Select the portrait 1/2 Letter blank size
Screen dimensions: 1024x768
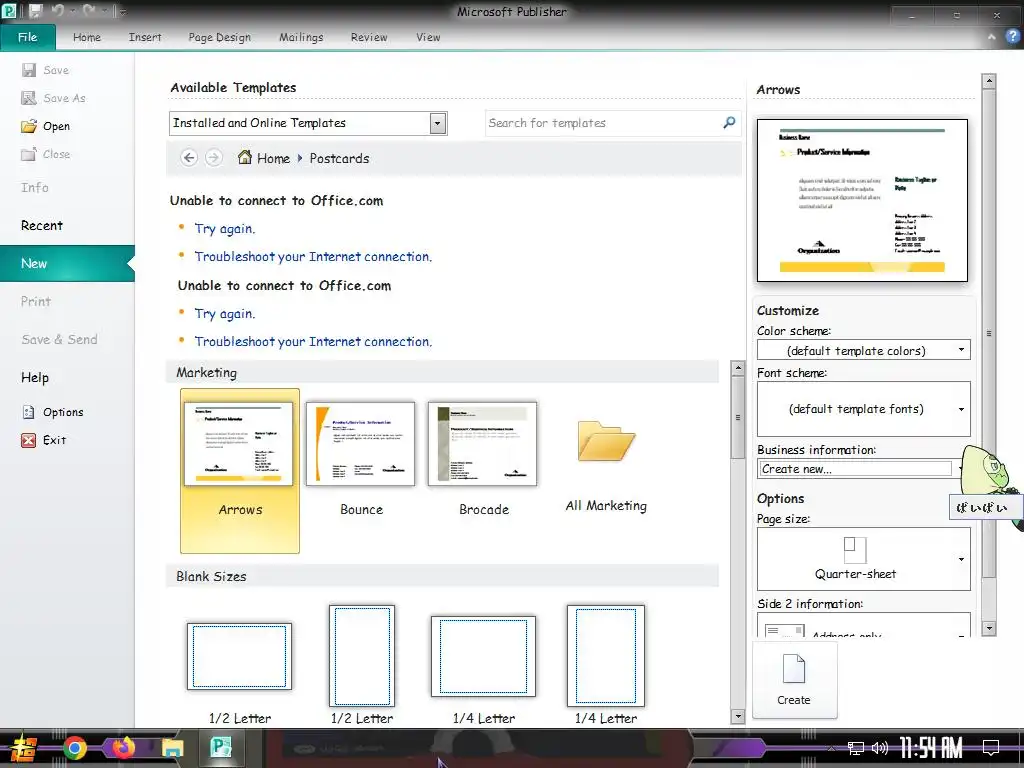point(362,656)
